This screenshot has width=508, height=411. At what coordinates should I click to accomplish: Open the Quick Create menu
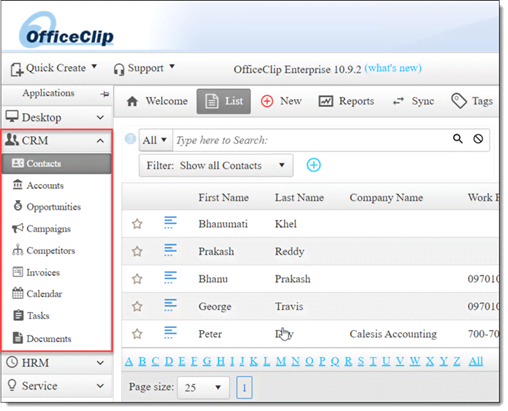point(54,68)
